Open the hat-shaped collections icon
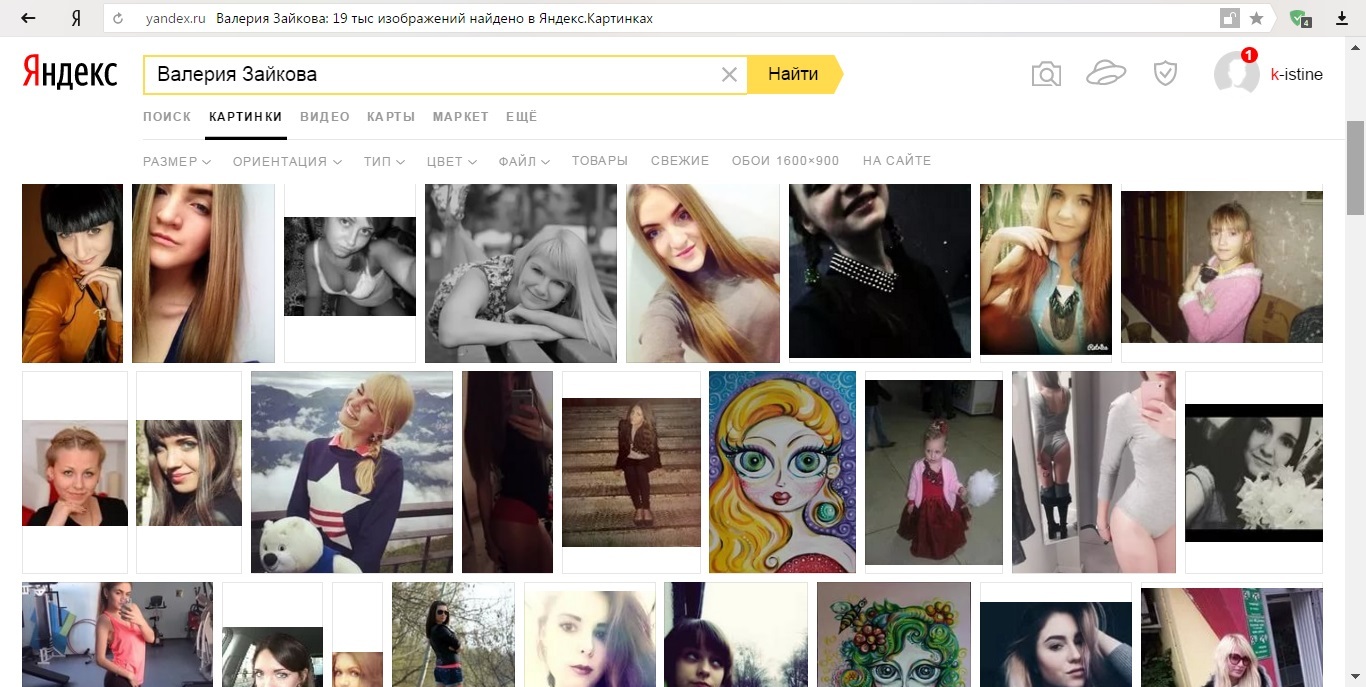Screen dimensions: 1366x687 click(1106, 73)
